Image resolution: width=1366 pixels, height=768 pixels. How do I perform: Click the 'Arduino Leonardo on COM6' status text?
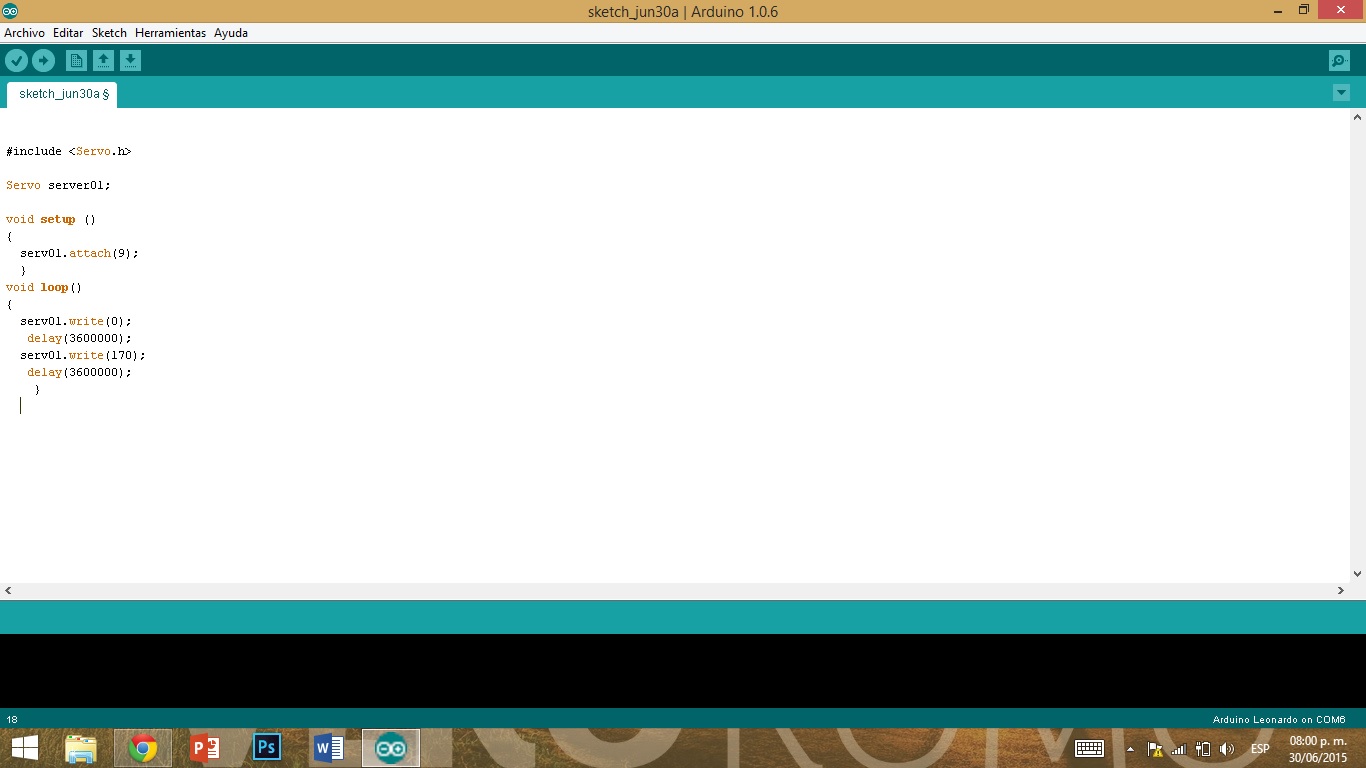(x=1279, y=719)
